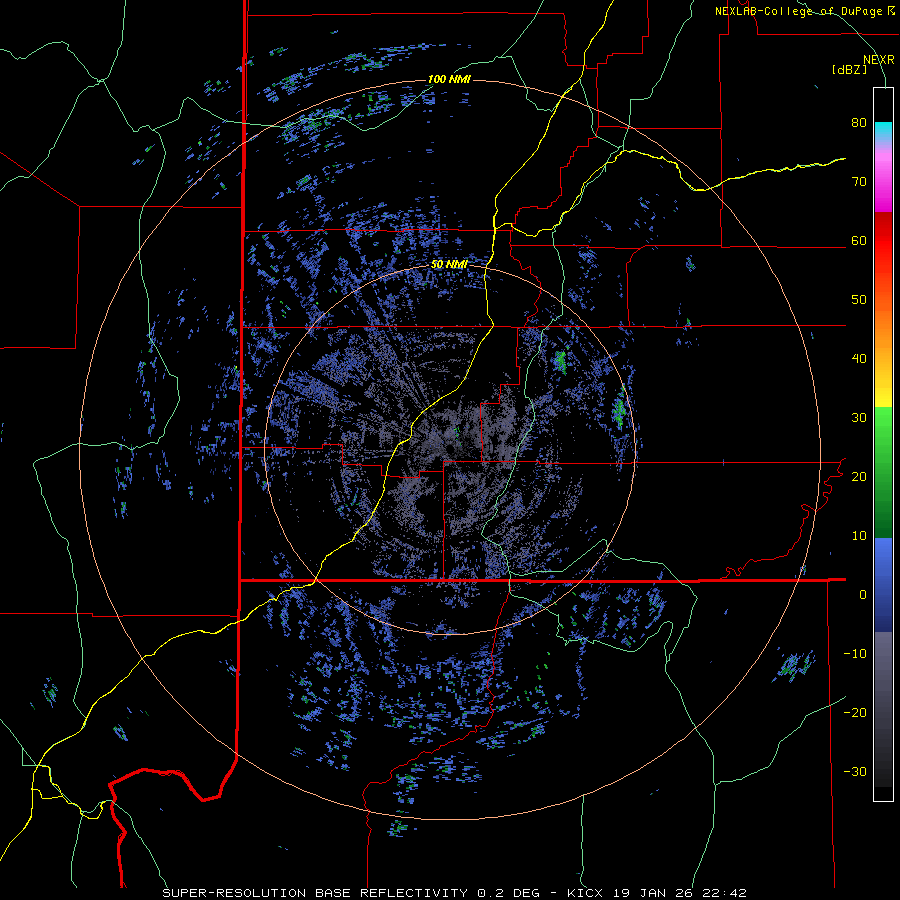Pick the red segment of the color bar
Image resolution: width=900 pixels, height=900 pixels.
pos(883,241)
